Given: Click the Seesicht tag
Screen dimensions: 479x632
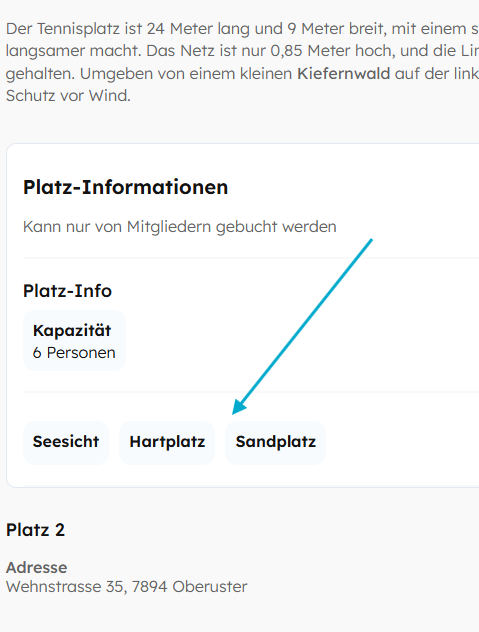Looking at the screenshot, I should (x=66, y=443).
